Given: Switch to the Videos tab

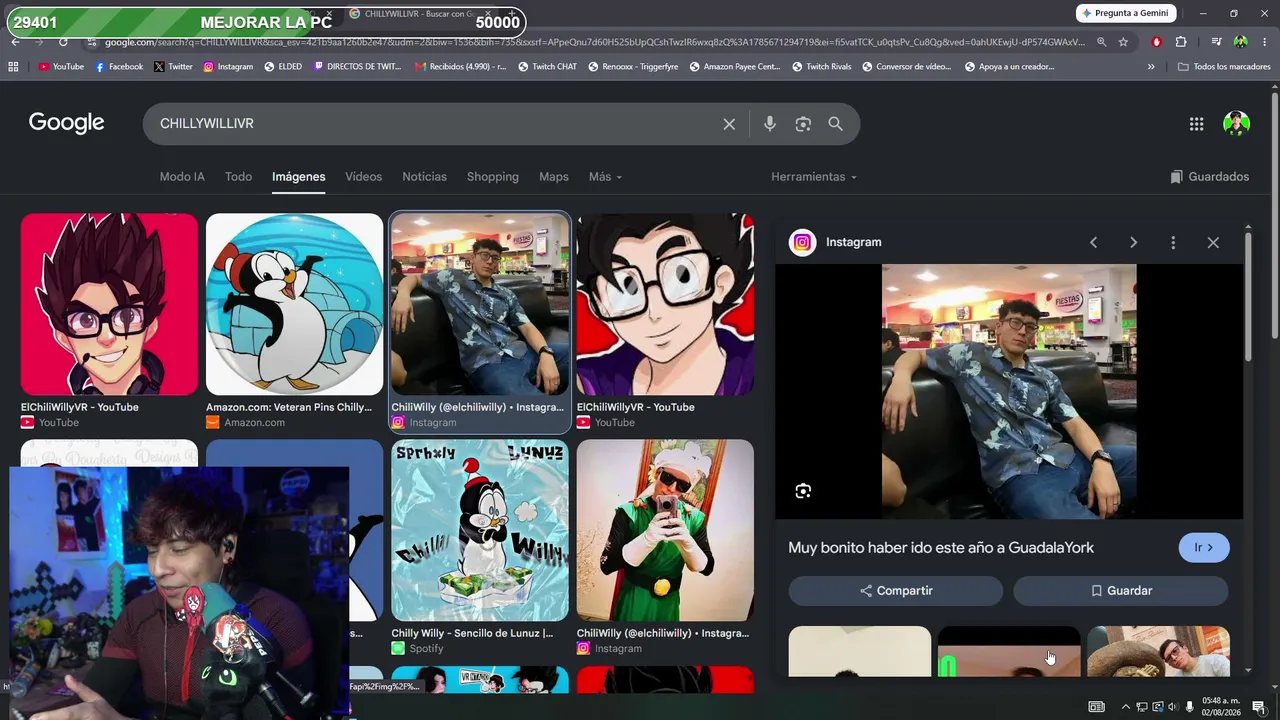Looking at the screenshot, I should 364,177.
